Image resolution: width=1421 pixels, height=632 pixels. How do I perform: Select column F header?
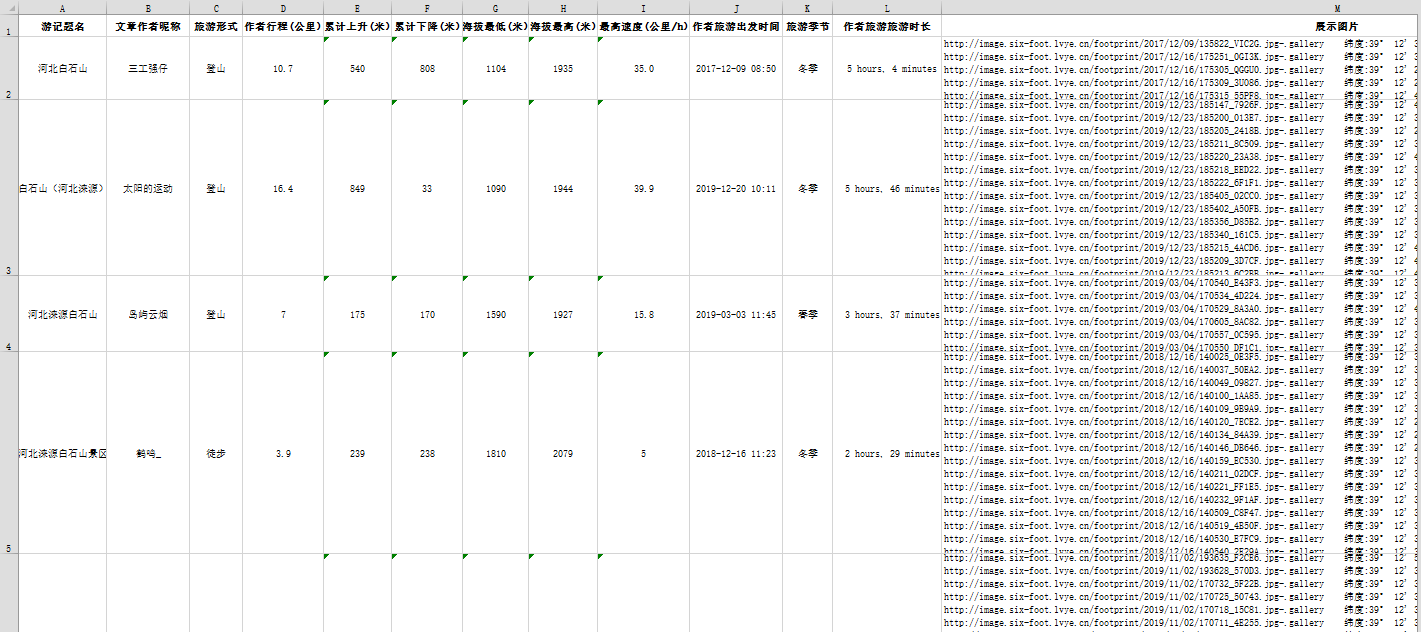[x=427, y=7]
